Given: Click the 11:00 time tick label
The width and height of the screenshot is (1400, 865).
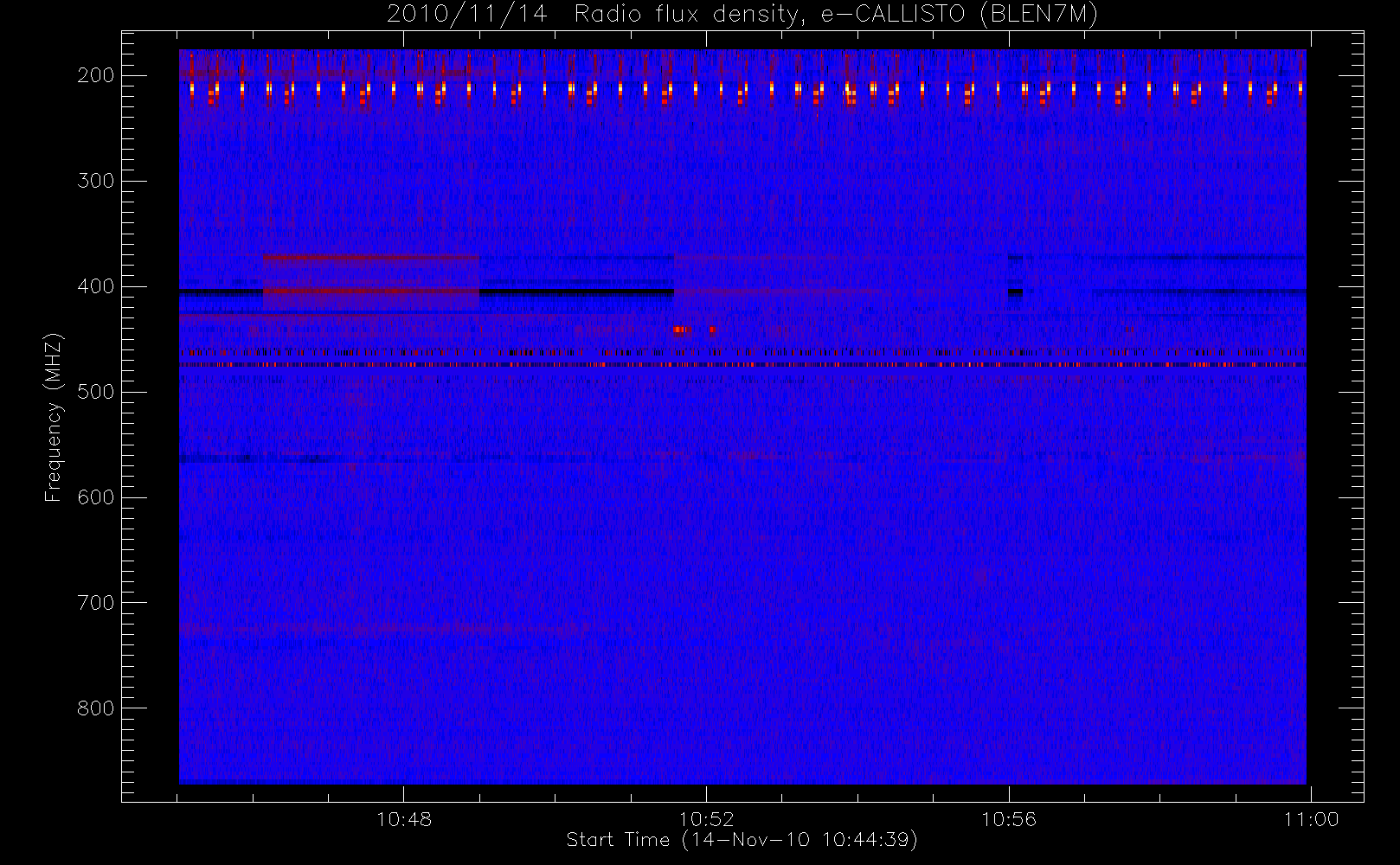Looking at the screenshot, I should click(1311, 819).
